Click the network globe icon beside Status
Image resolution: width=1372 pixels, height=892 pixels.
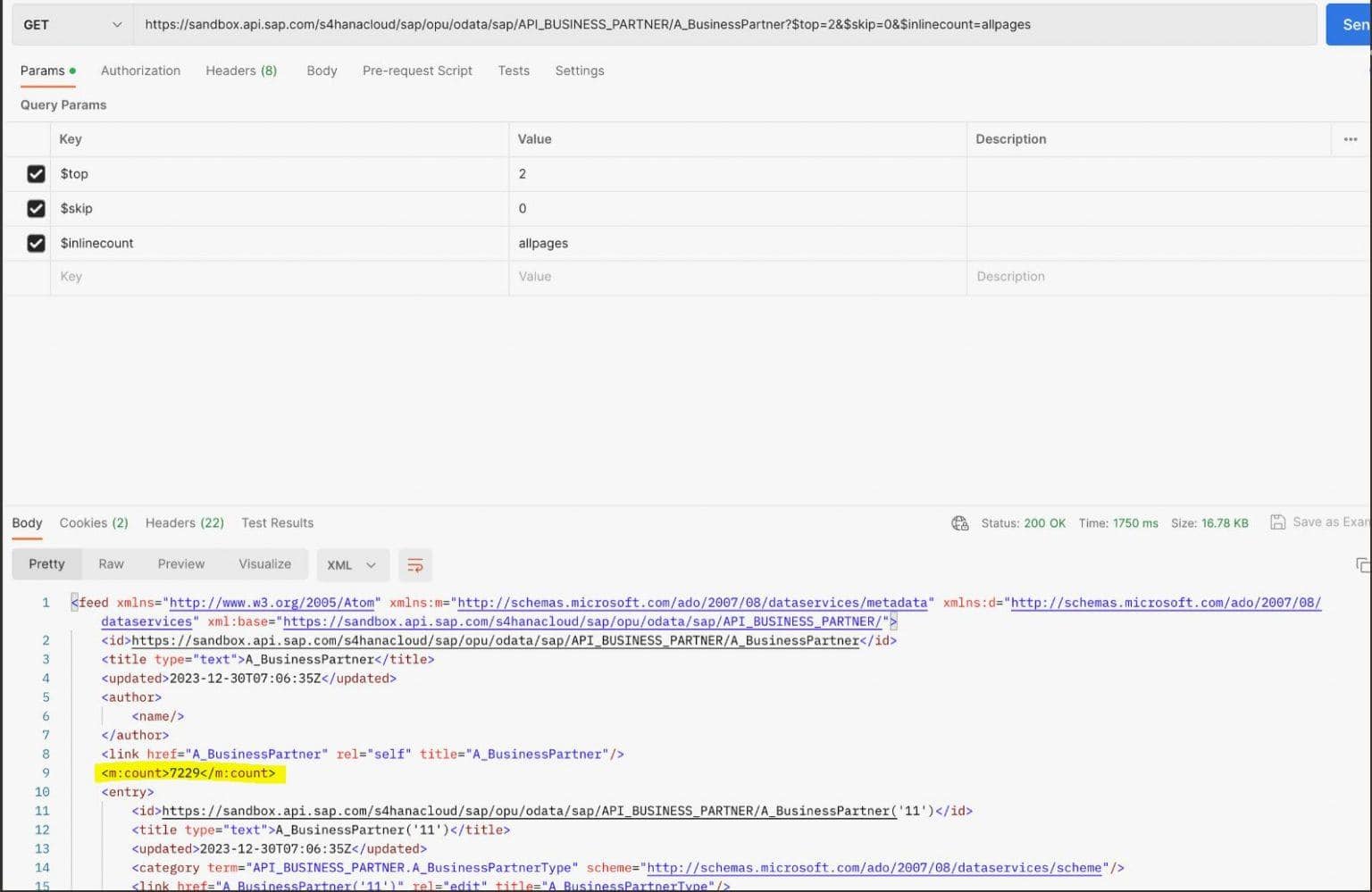point(959,523)
